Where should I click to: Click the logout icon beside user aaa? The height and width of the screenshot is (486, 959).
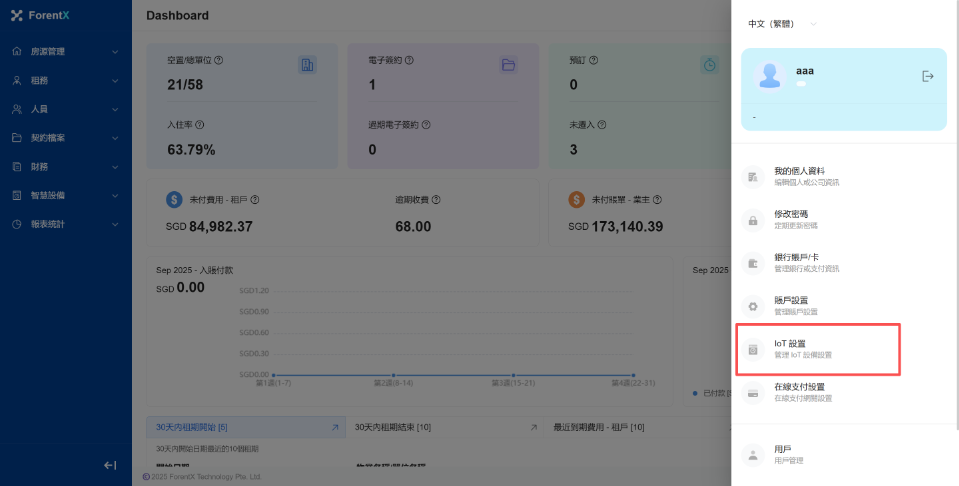(927, 76)
